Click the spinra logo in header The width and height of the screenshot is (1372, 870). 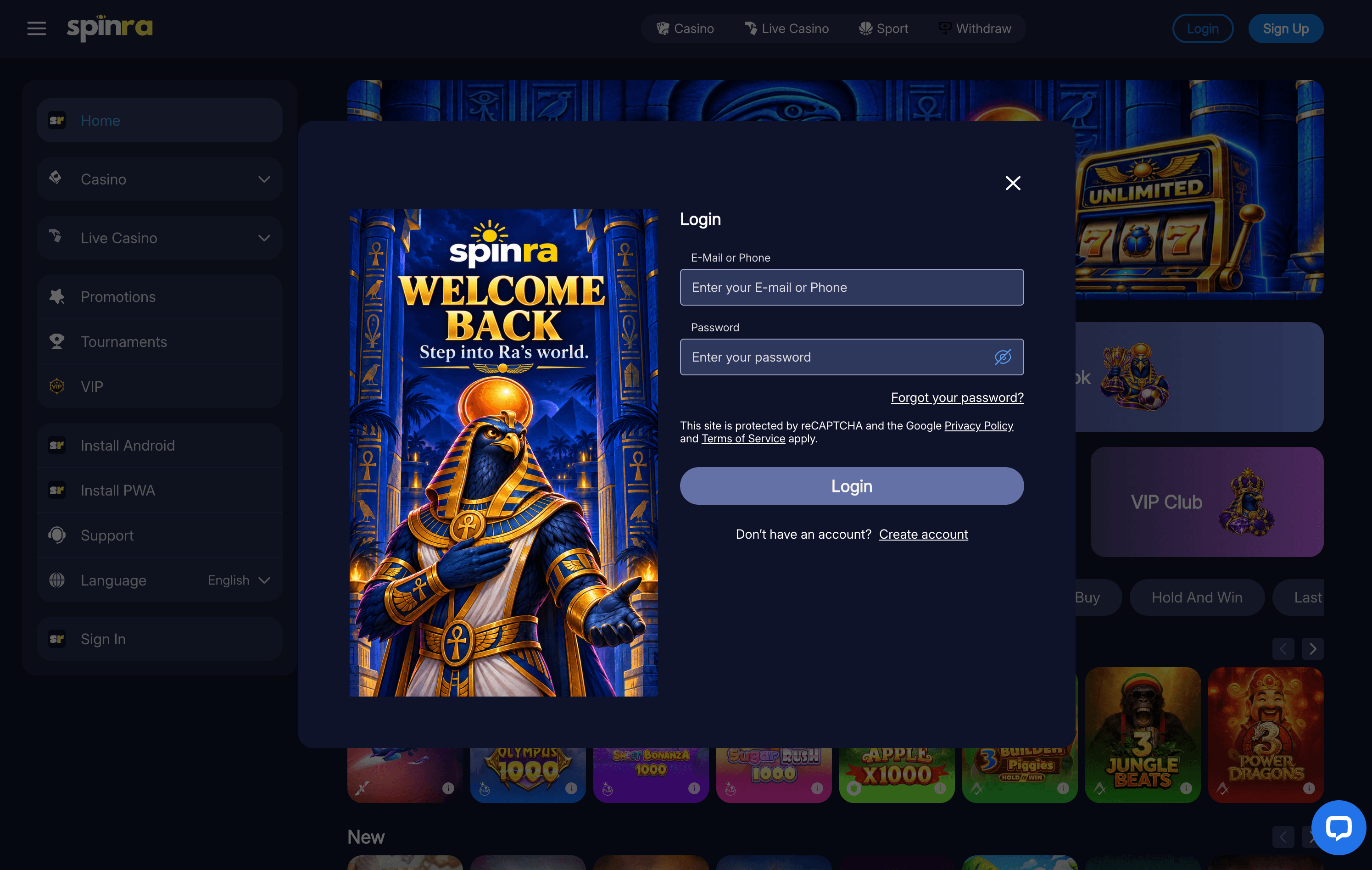click(110, 28)
